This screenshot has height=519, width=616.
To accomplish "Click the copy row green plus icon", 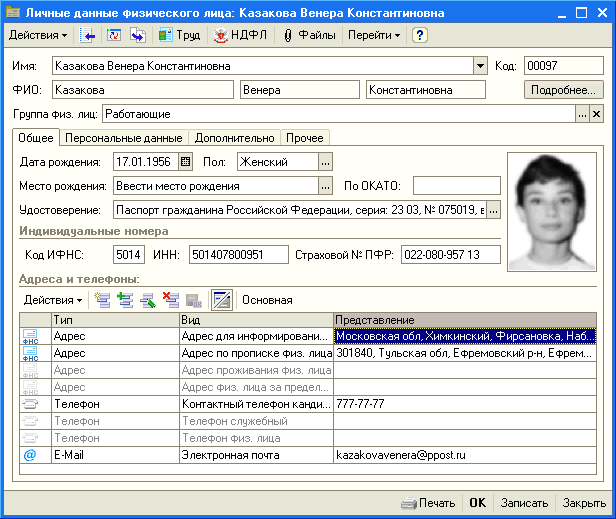I will coord(125,299).
